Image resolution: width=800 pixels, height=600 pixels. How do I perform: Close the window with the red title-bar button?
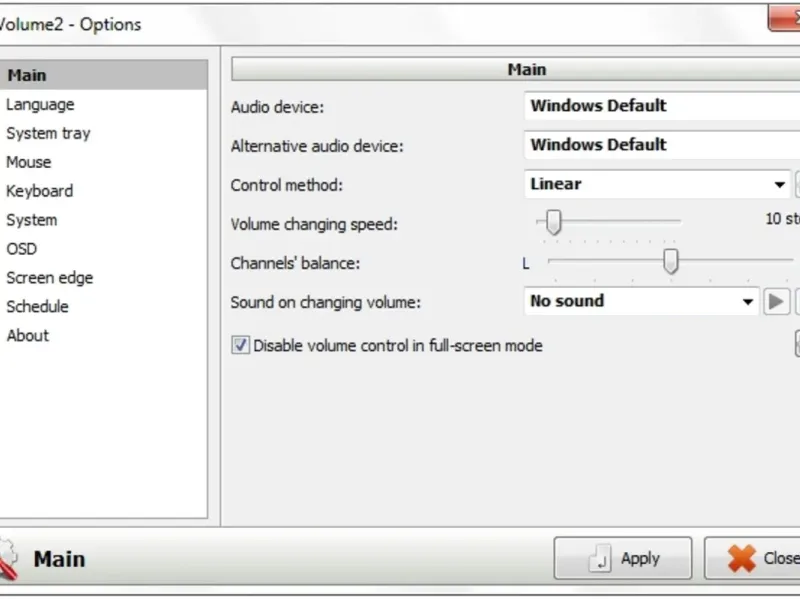coord(784,19)
